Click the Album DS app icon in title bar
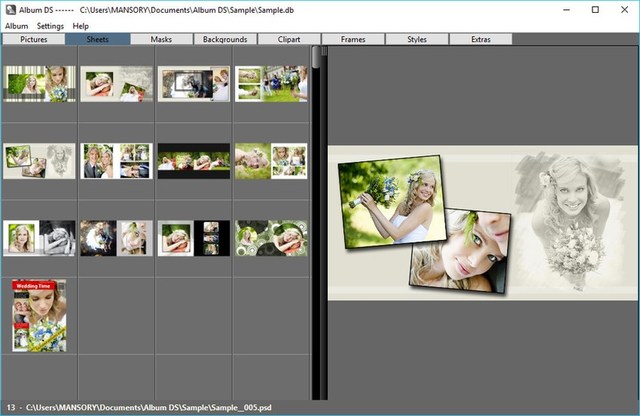Viewport: 640px width, 416px height. coord(10,9)
